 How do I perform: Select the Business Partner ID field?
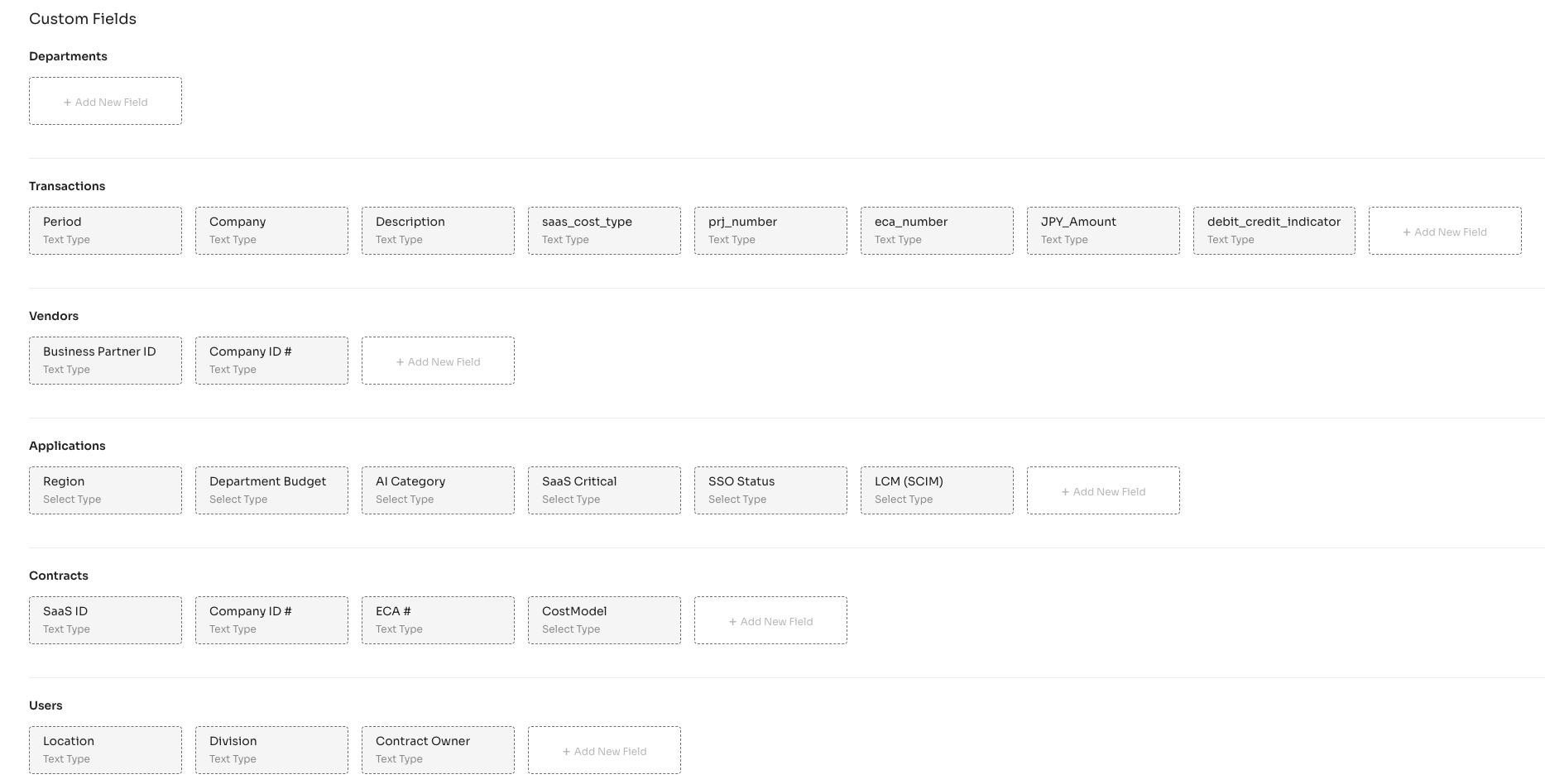(x=105, y=360)
